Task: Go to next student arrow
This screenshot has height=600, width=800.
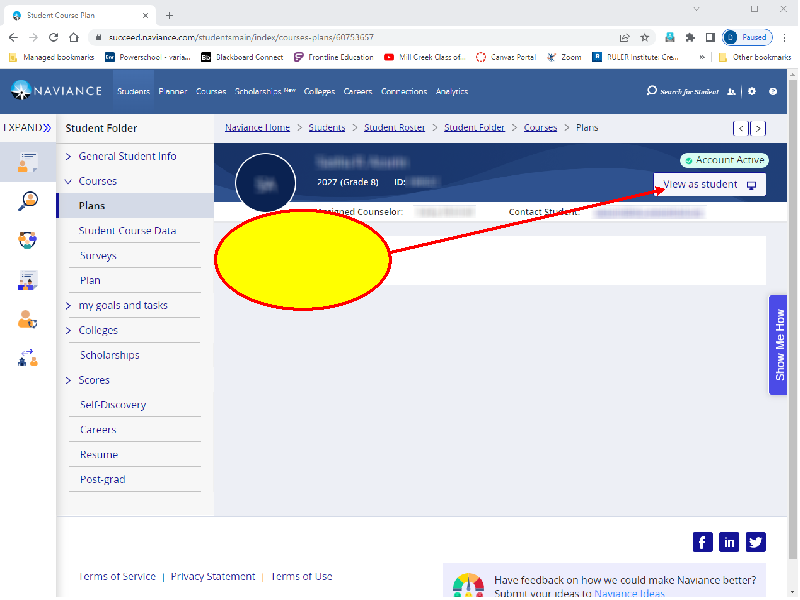Action: pos(758,129)
